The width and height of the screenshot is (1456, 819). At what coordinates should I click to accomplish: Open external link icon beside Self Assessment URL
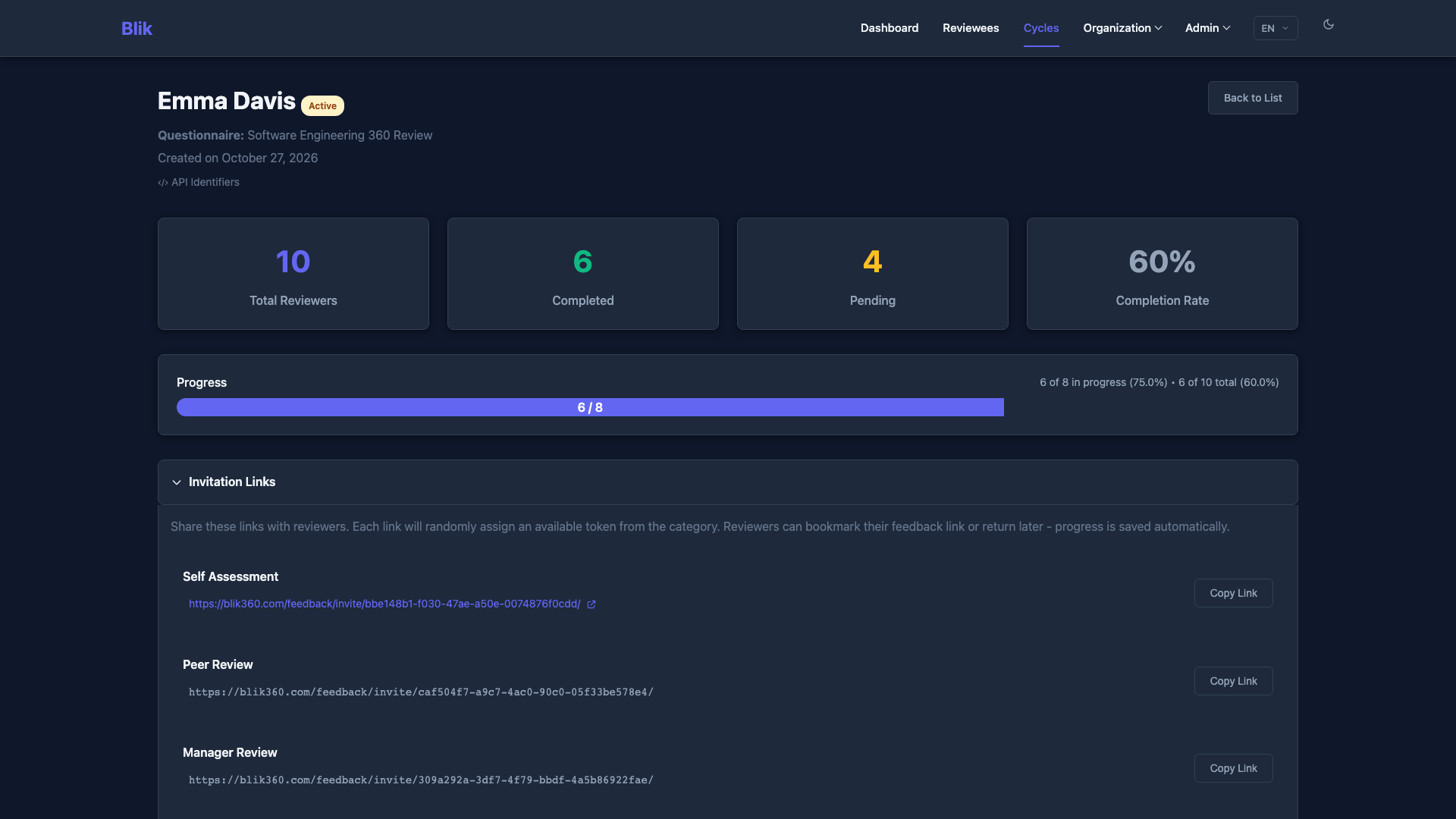tap(591, 604)
